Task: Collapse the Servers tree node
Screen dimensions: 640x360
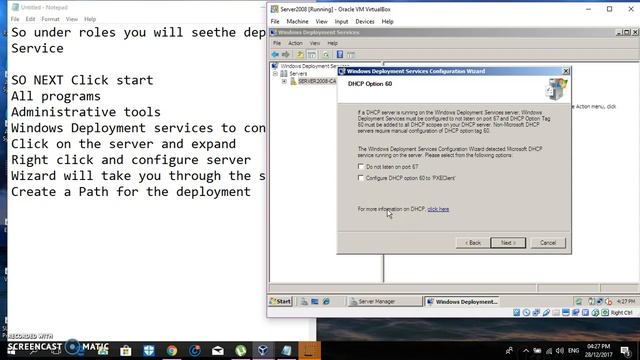Action: pyautogui.click(x=276, y=73)
